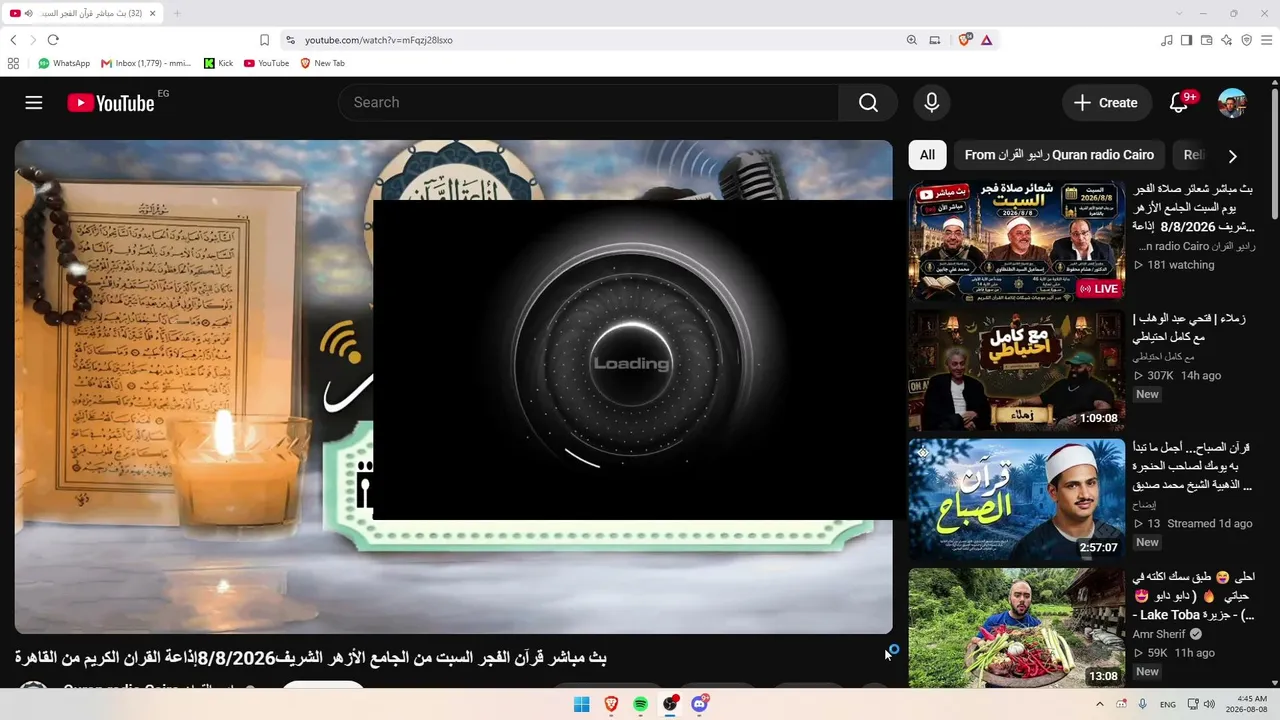Open the Windows Start menu
The height and width of the screenshot is (720, 1280).
582,704
